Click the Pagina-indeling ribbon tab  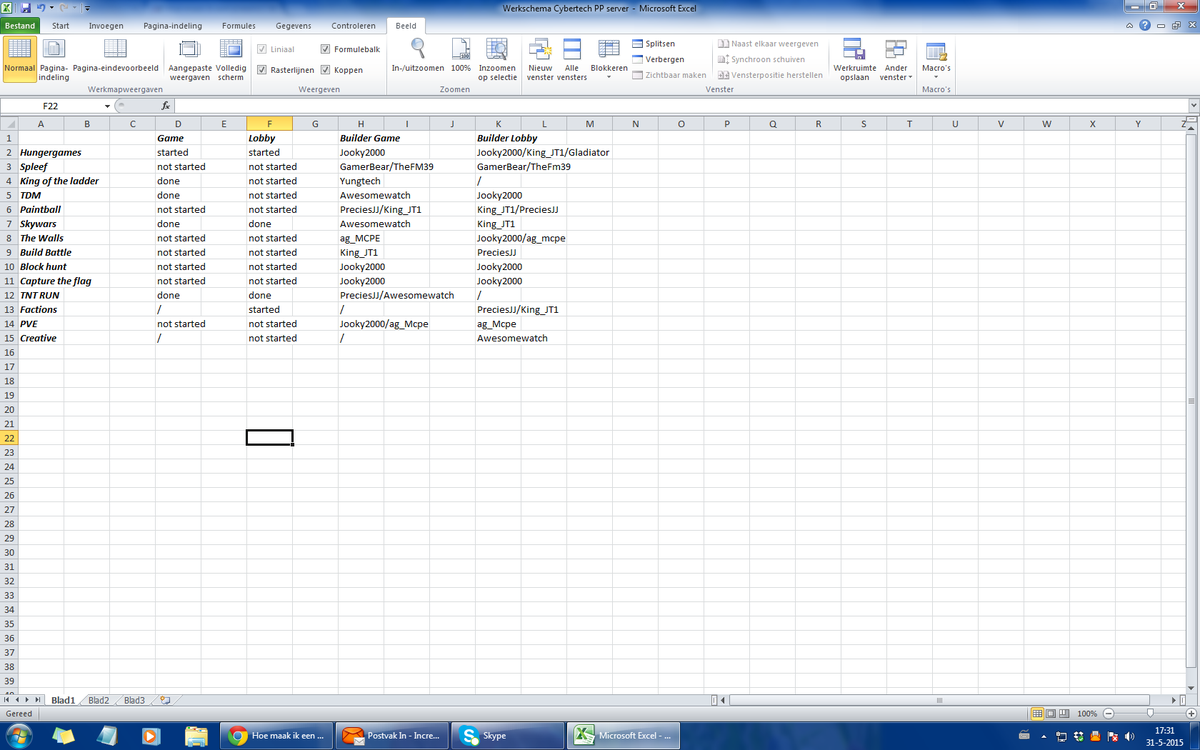173,25
